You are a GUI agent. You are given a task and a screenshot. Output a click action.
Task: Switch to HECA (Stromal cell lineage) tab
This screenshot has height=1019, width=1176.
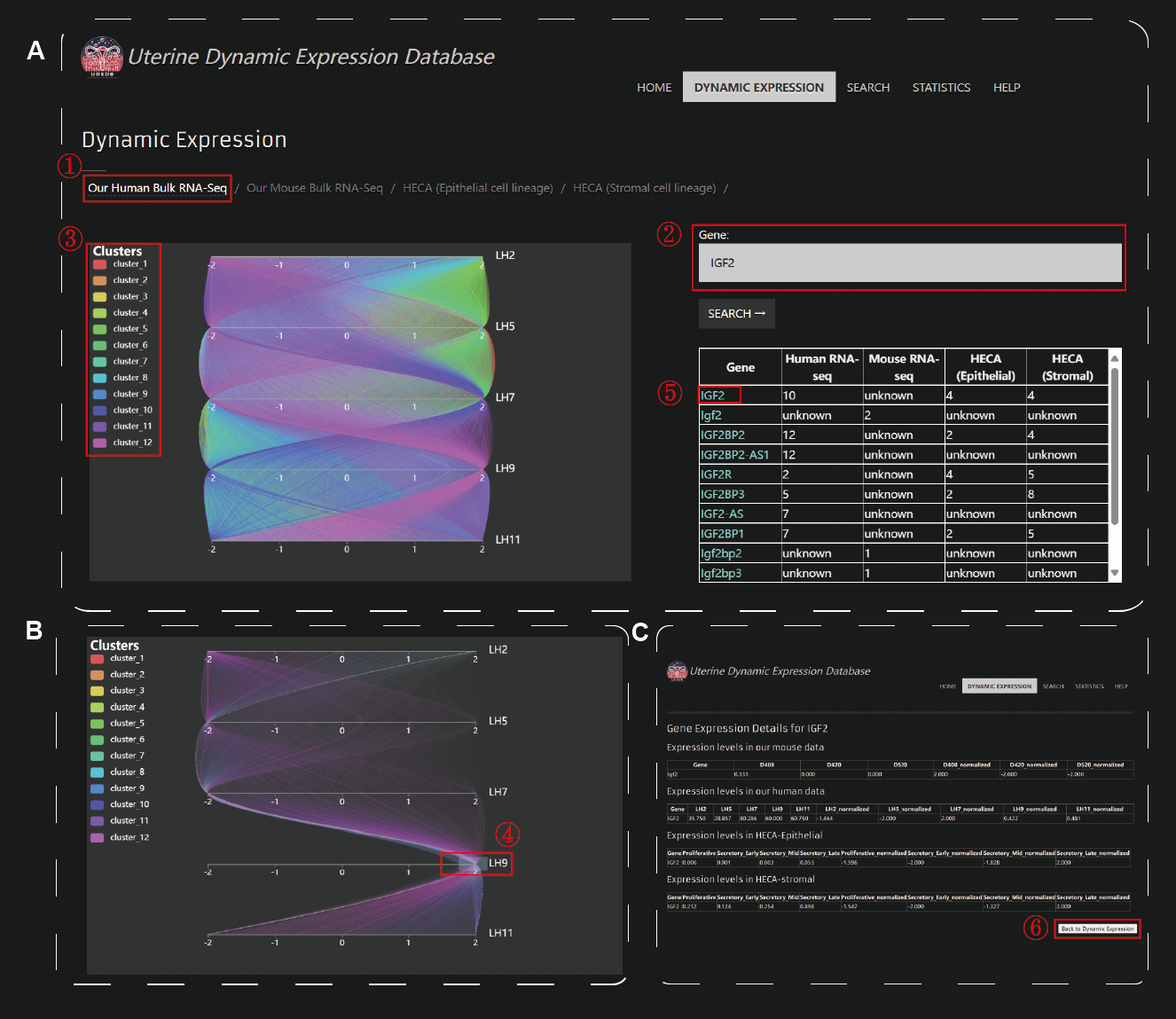pos(644,188)
